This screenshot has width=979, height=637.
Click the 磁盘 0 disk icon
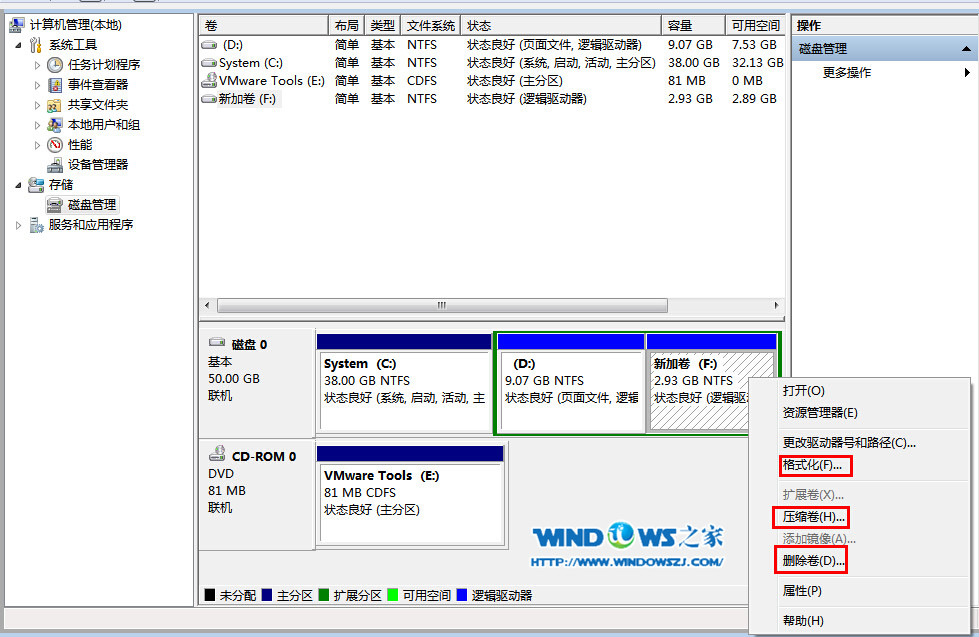point(217,342)
